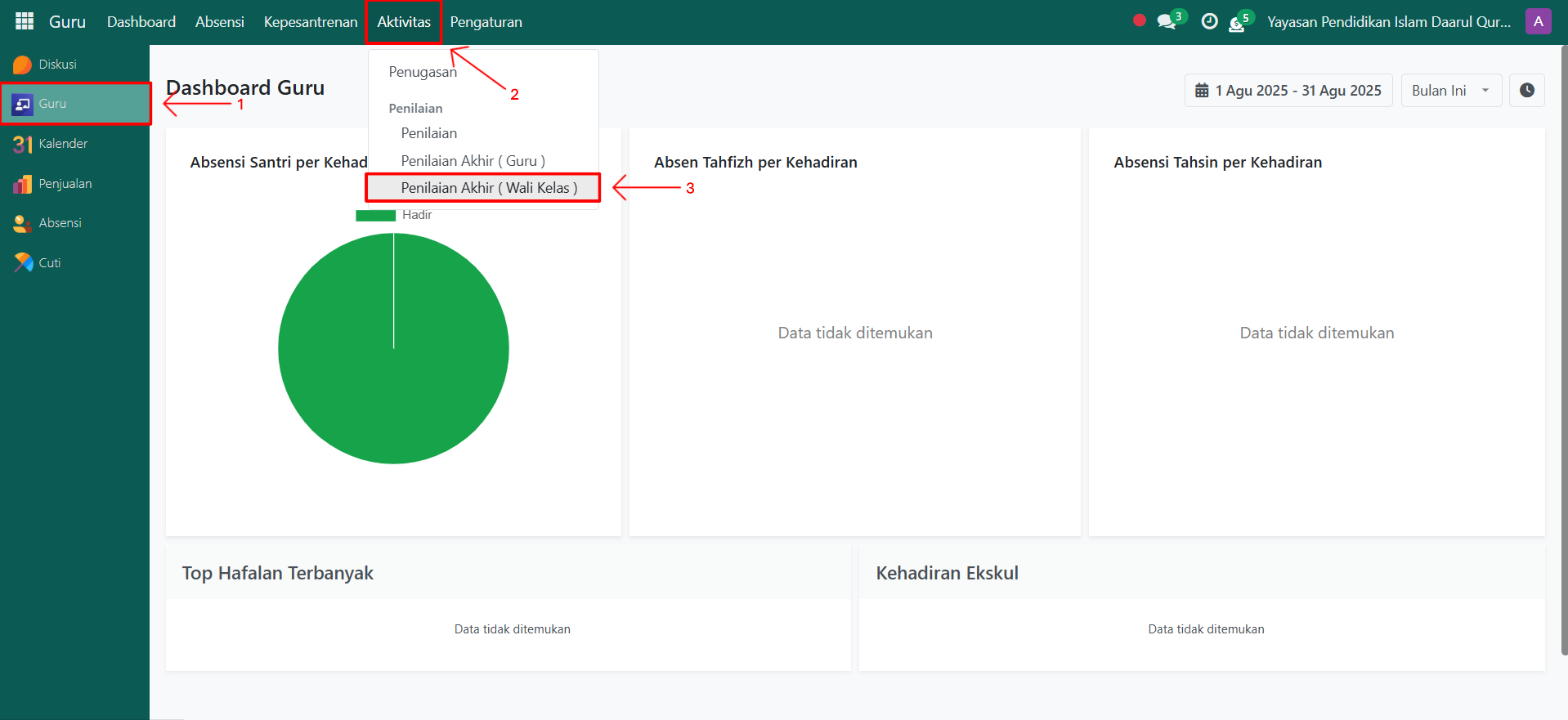Open the Kepesantrenan top menu
1568x720 pixels.
(x=310, y=22)
